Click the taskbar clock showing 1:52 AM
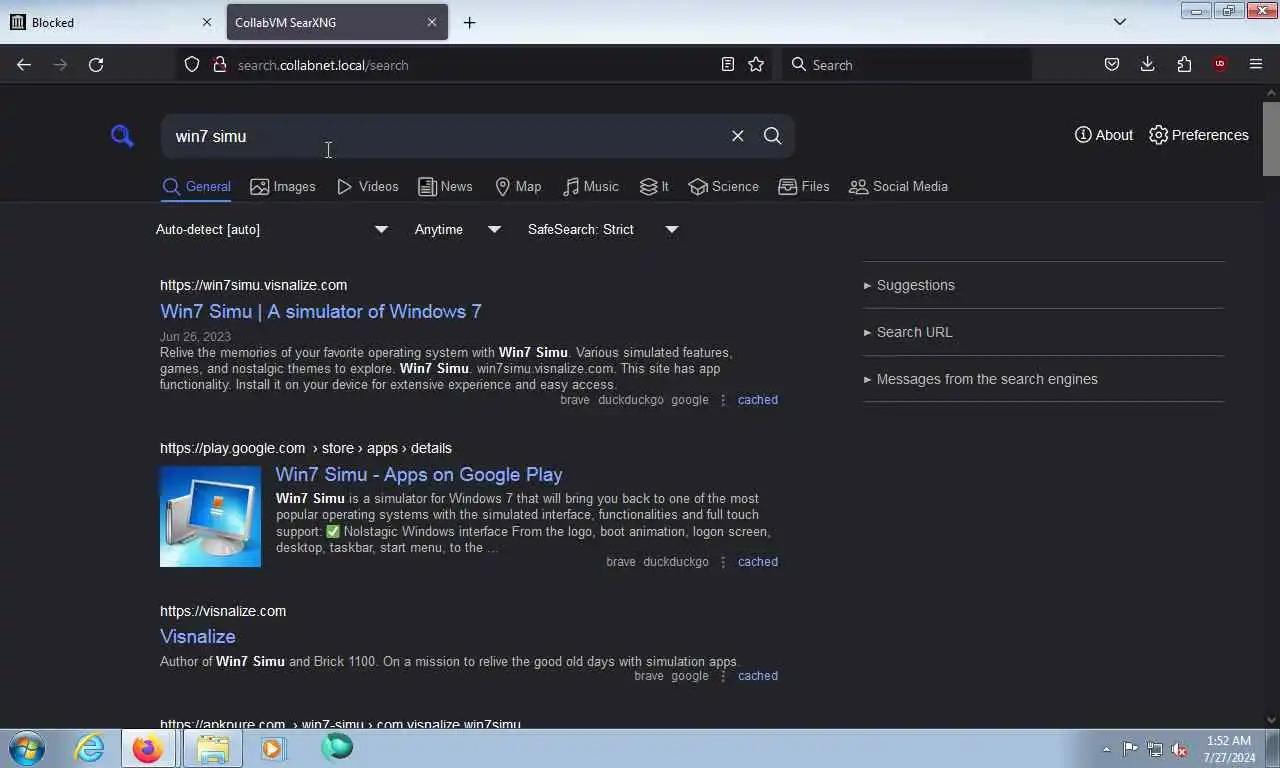 pyautogui.click(x=1229, y=749)
